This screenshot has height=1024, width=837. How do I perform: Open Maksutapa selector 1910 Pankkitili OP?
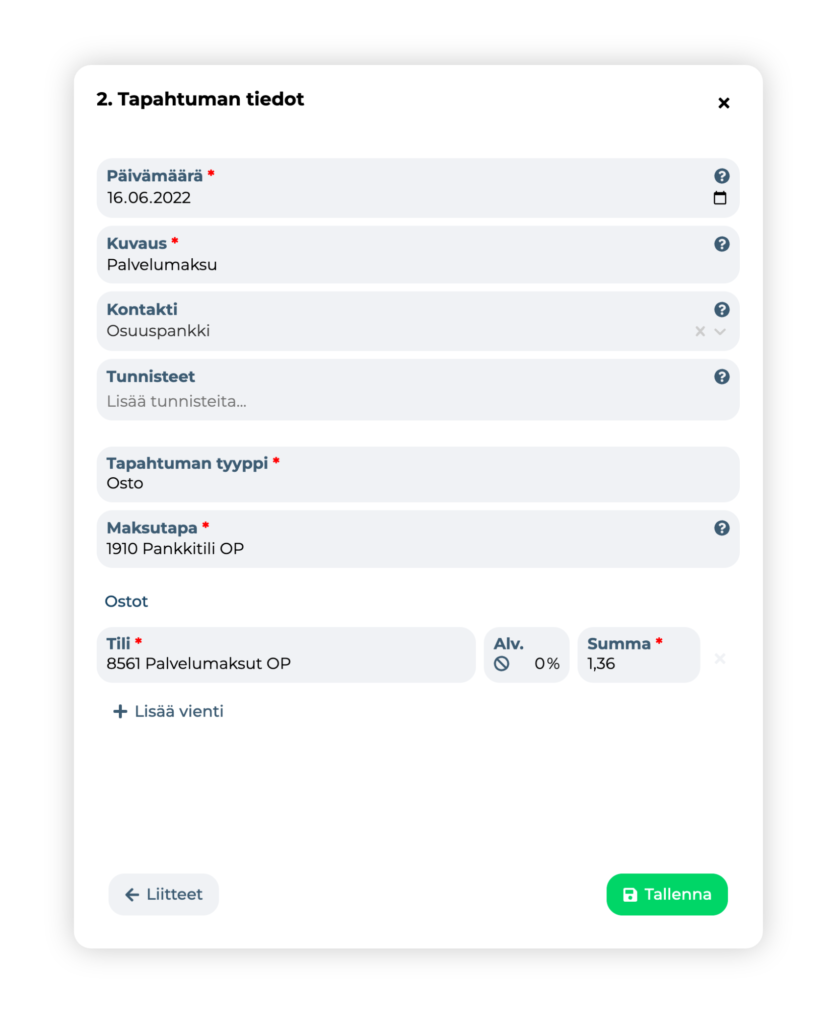[x=418, y=539]
